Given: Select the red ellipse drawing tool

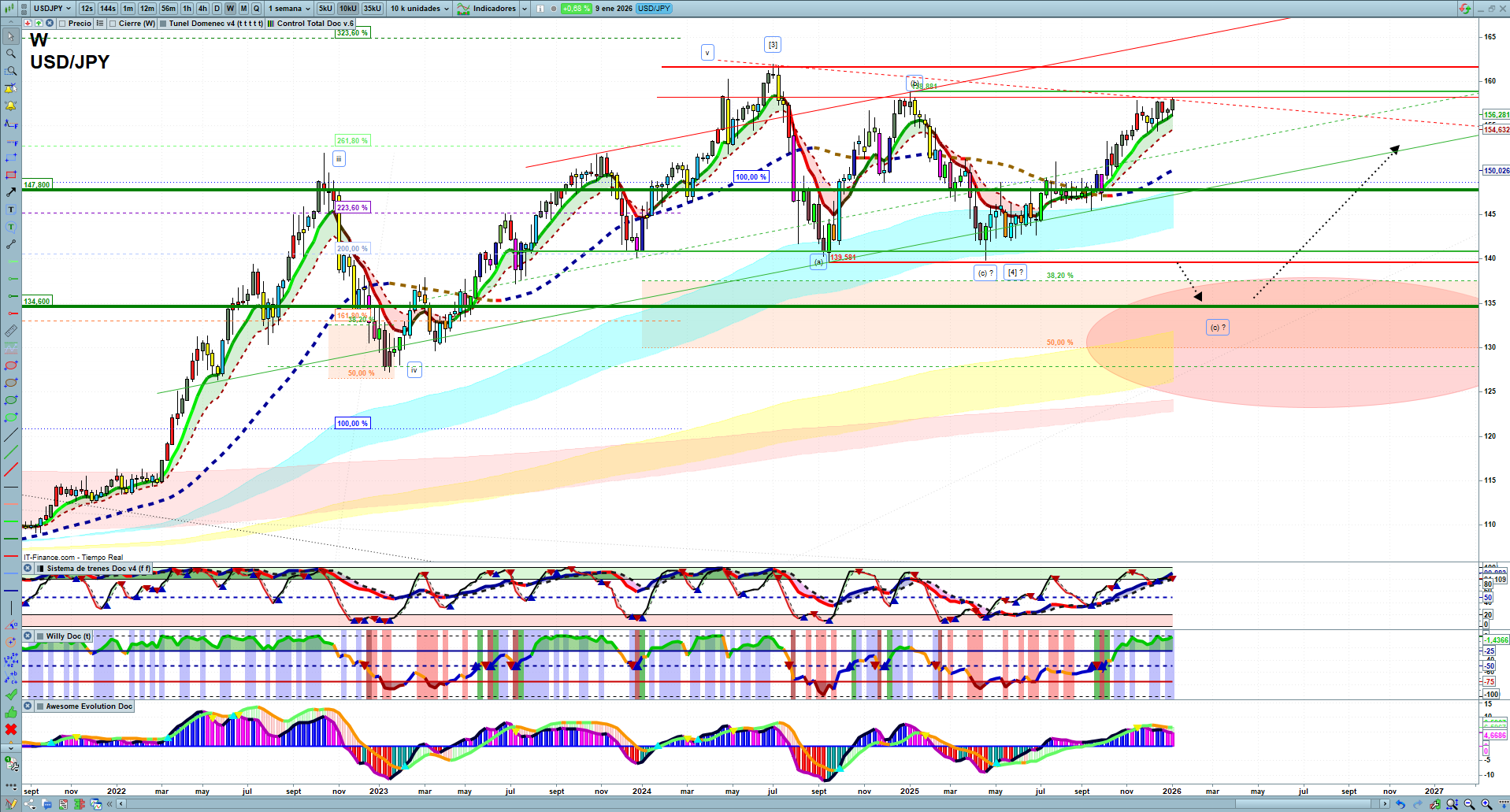Looking at the screenshot, I should 11,365.
